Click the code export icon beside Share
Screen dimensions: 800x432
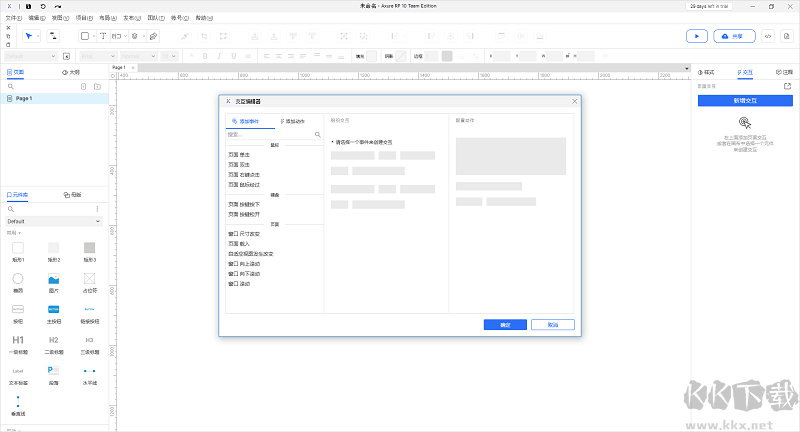[767, 36]
